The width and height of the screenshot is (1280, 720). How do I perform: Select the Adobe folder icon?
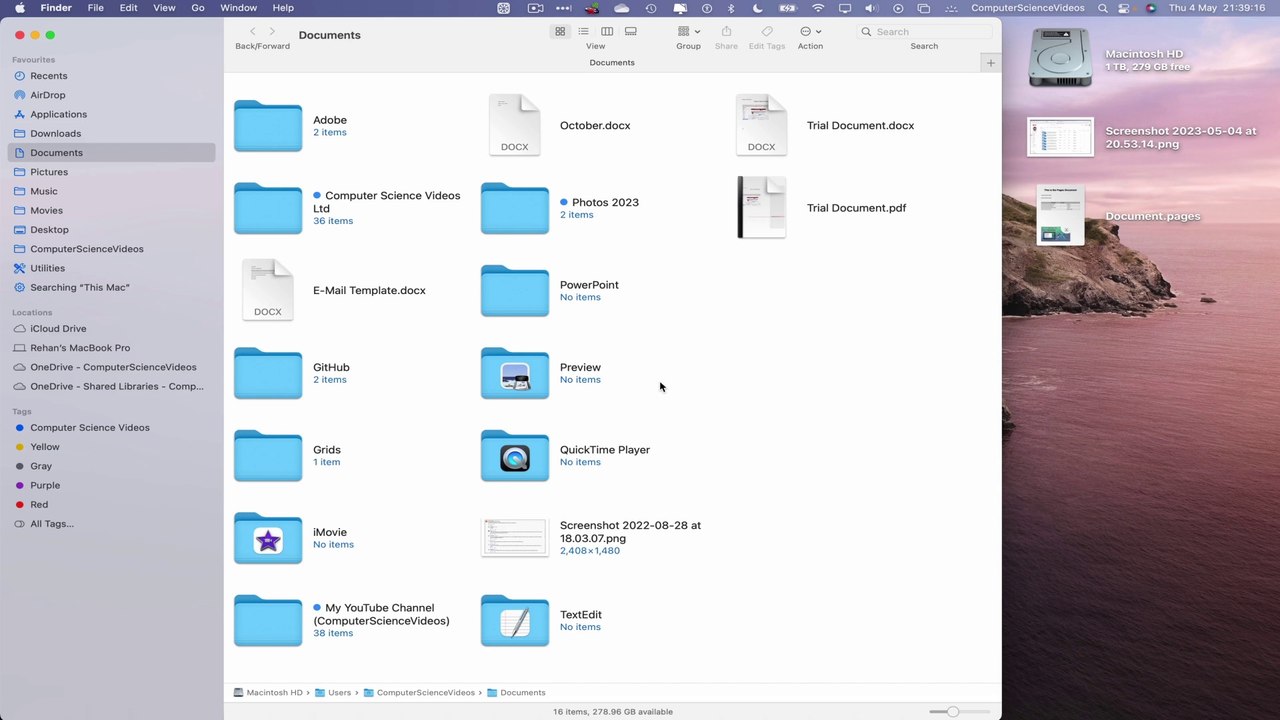tap(268, 126)
